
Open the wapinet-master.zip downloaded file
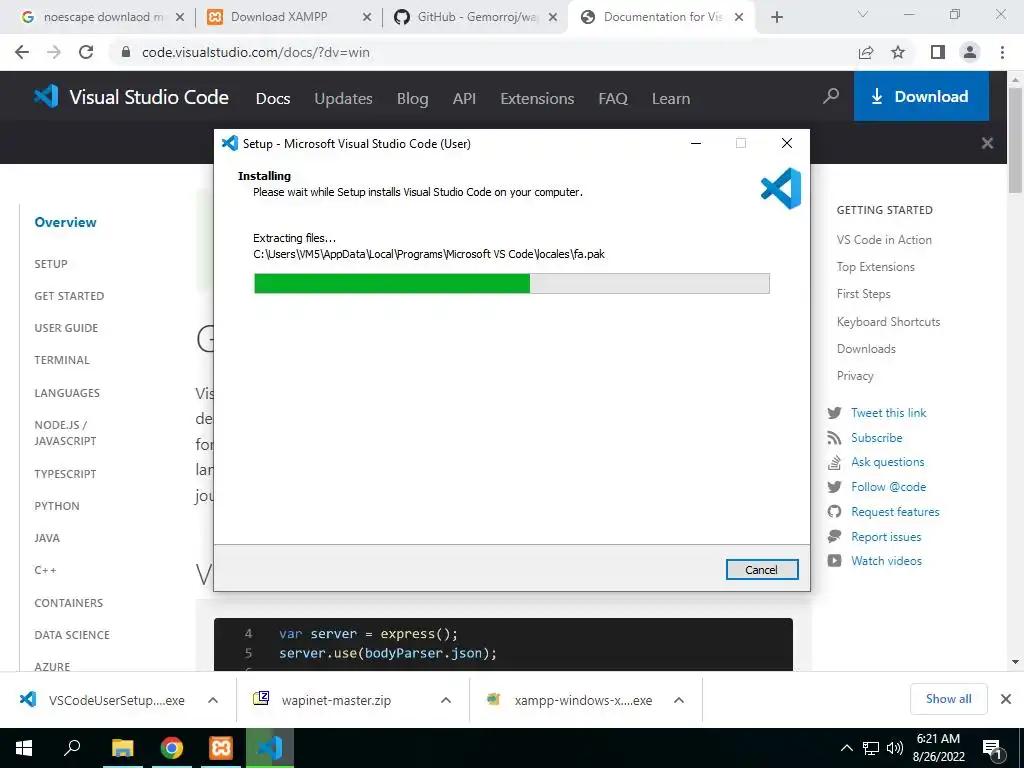(x=336, y=700)
